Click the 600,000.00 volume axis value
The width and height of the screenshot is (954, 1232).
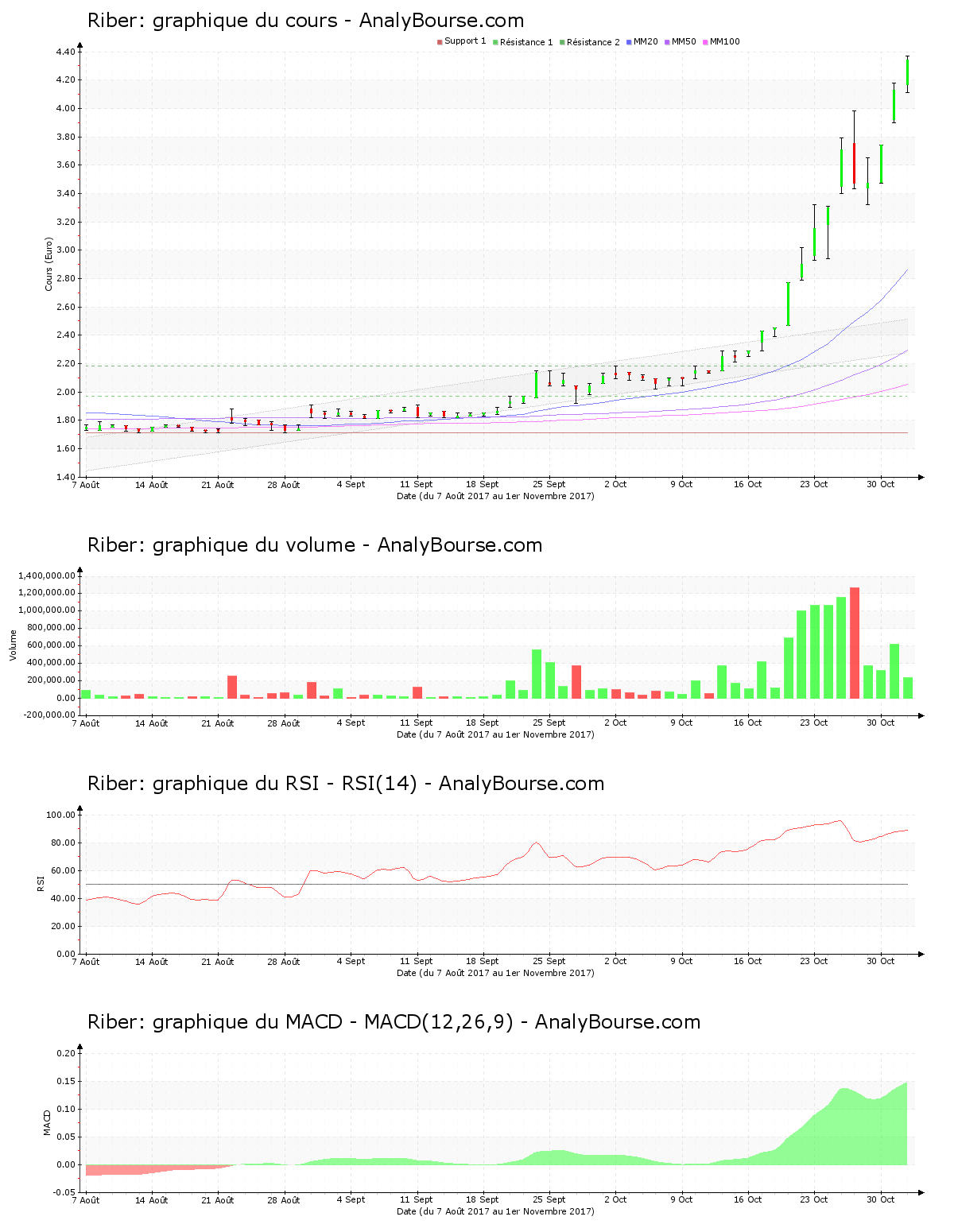51,645
